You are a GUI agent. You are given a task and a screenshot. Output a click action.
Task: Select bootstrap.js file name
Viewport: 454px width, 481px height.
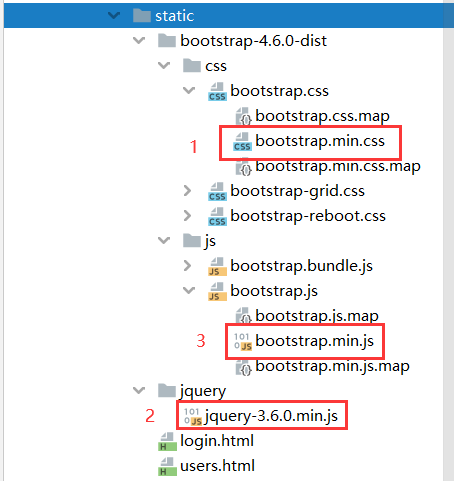click(x=274, y=291)
